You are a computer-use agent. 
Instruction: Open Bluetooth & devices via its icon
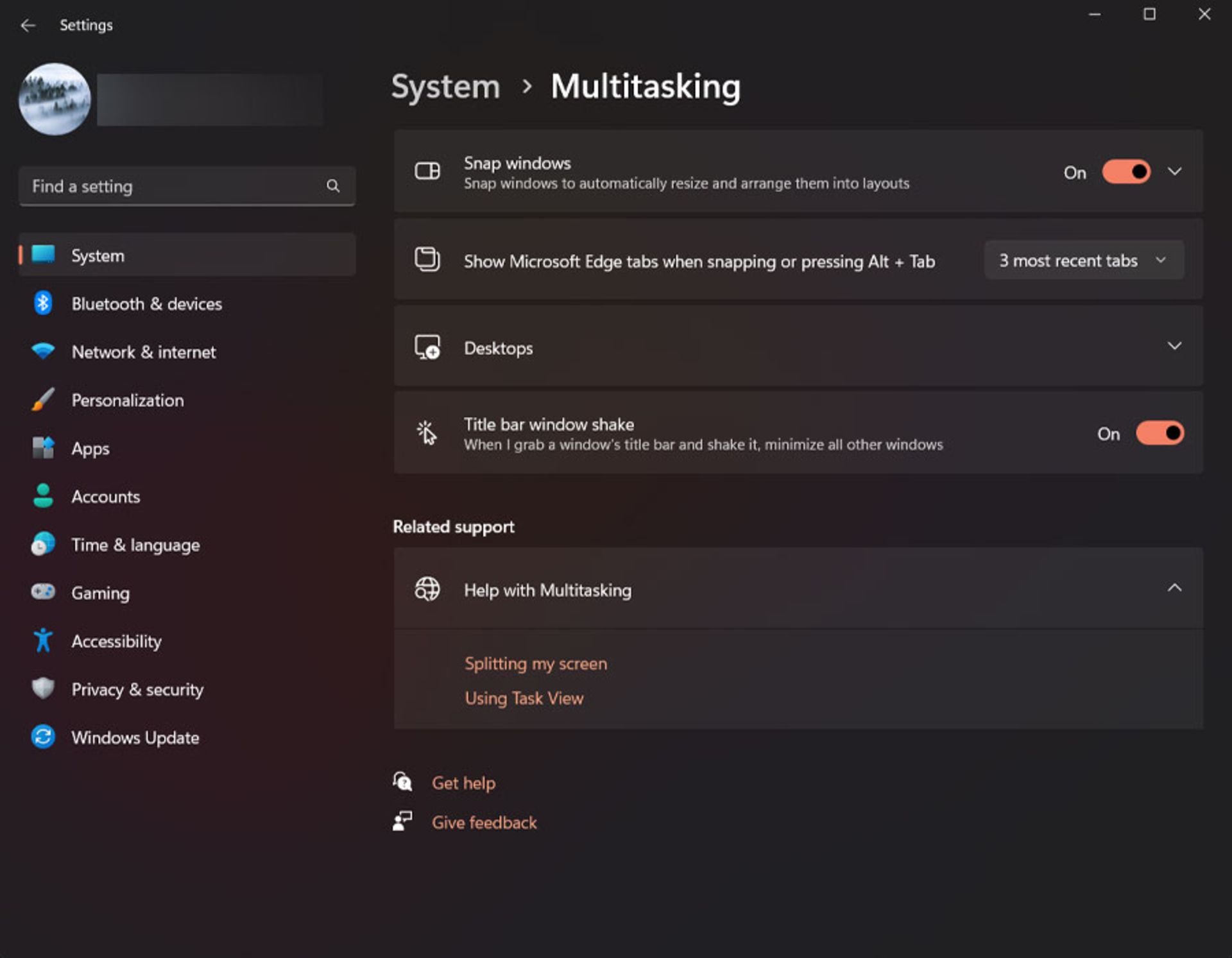(43, 304)
